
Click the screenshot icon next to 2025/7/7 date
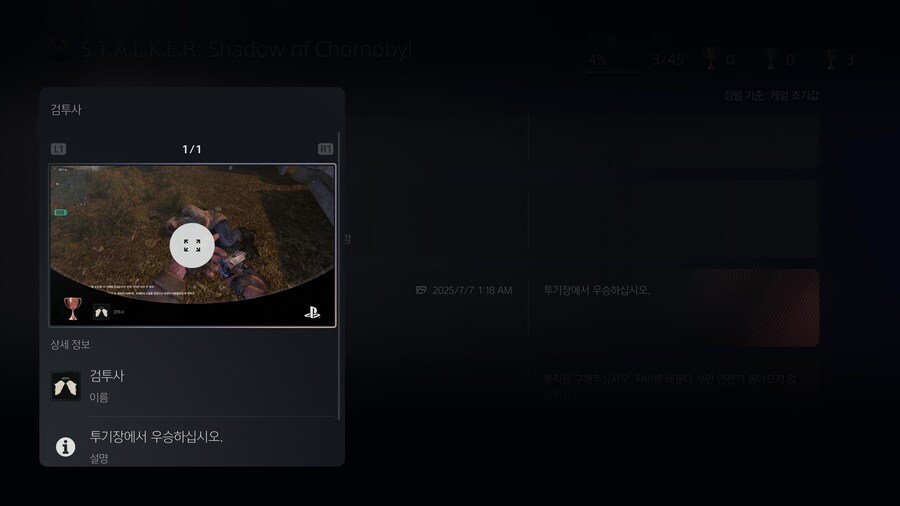click(421, 290)
